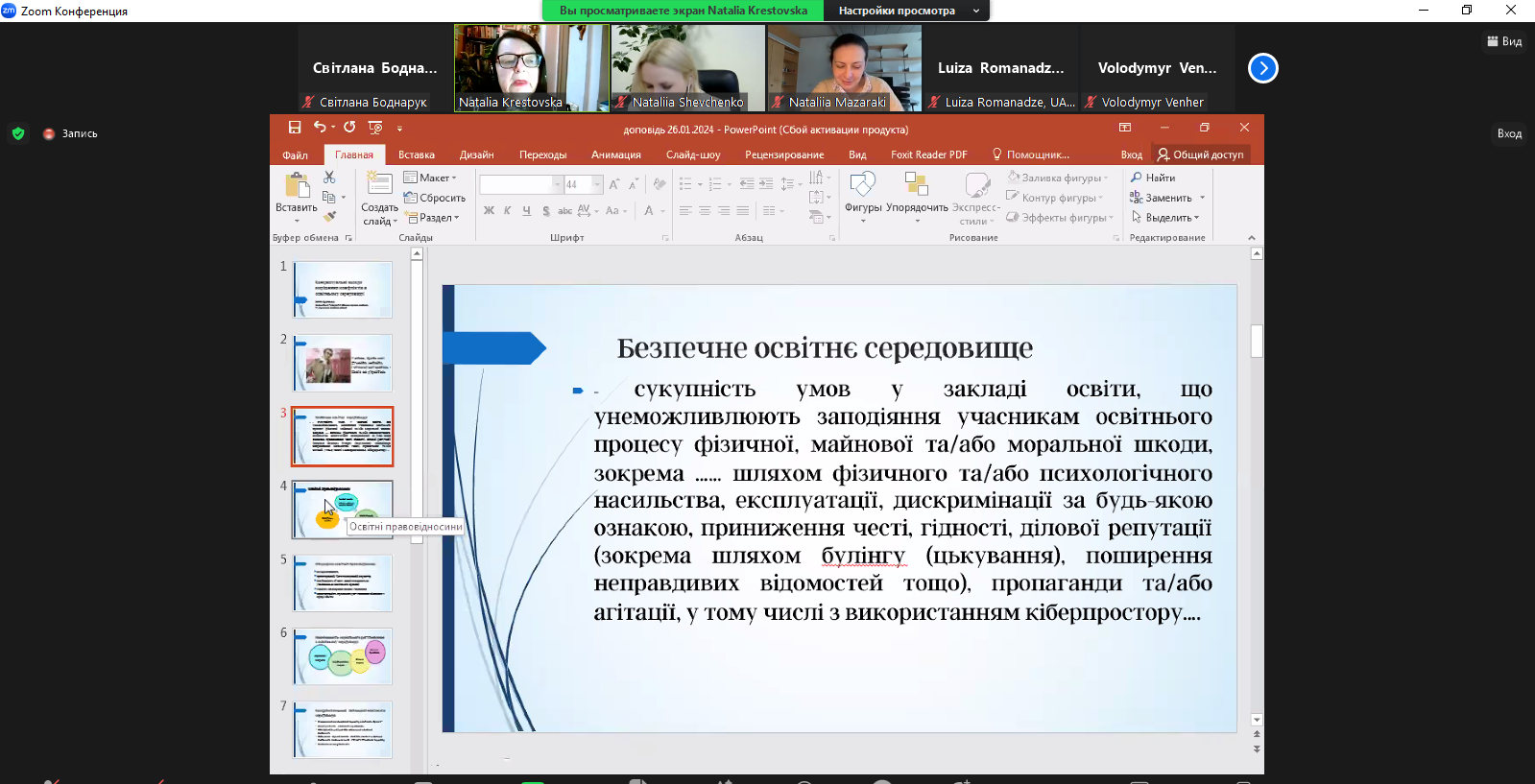This screenshot has height=784, width=1535.
Task: Expand the bullets list dropdown arrow
Action: (700, 184)
